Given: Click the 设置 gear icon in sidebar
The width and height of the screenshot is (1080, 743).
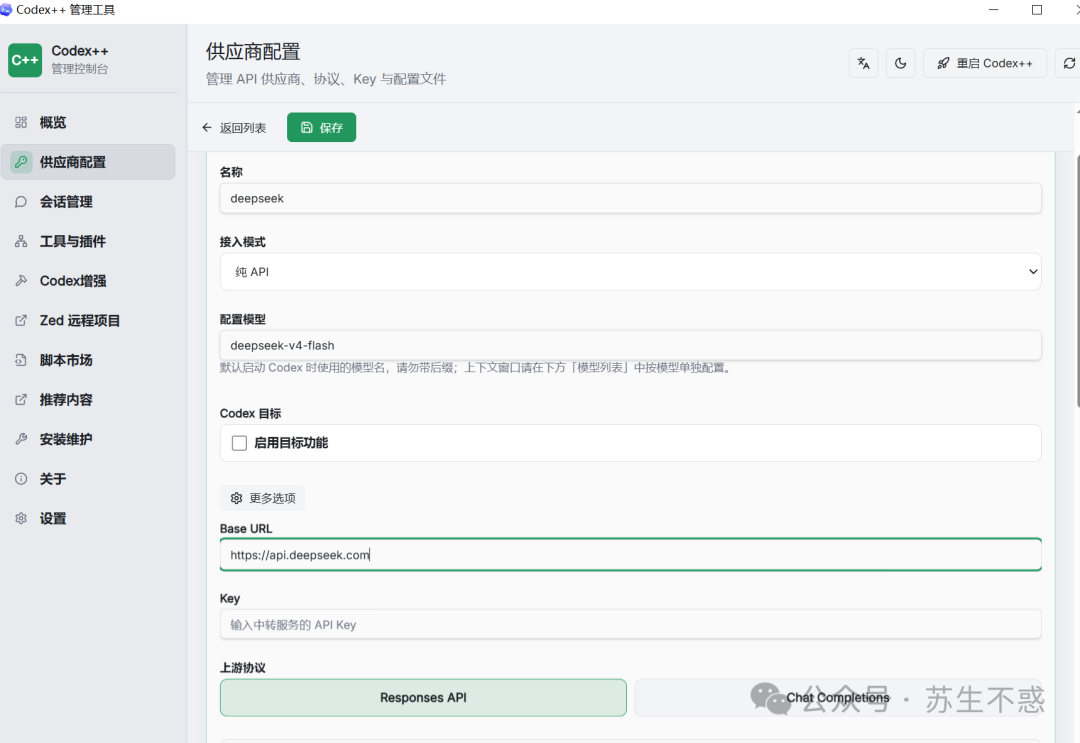Looking at the screenshot, I should [21, 519].
